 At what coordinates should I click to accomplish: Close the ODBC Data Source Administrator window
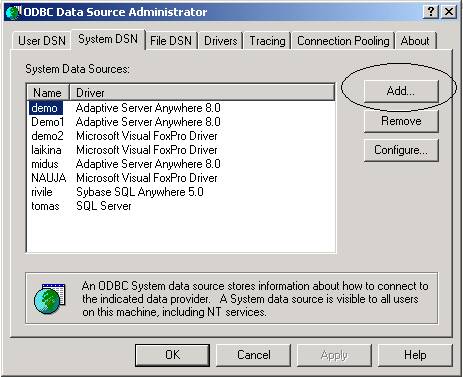(449, 12)
